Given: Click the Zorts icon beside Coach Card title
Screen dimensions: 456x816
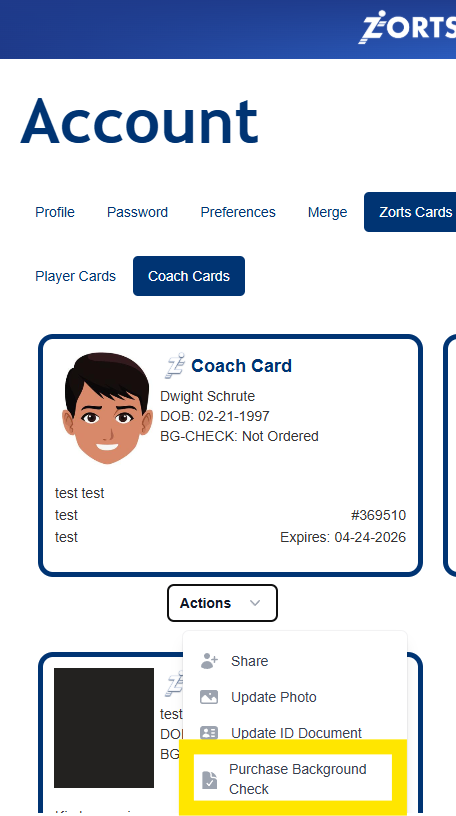Looking at the screenshot, I should 175,365.
